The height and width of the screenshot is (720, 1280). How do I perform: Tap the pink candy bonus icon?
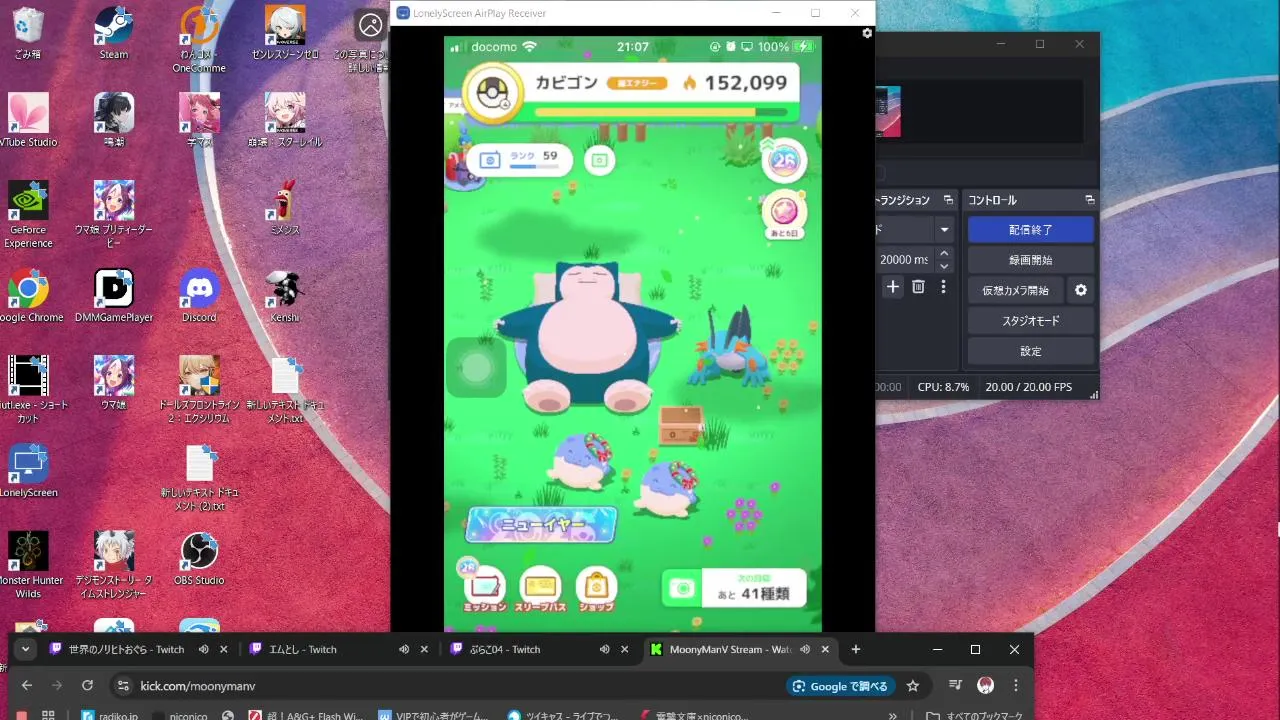click(785, 211)
